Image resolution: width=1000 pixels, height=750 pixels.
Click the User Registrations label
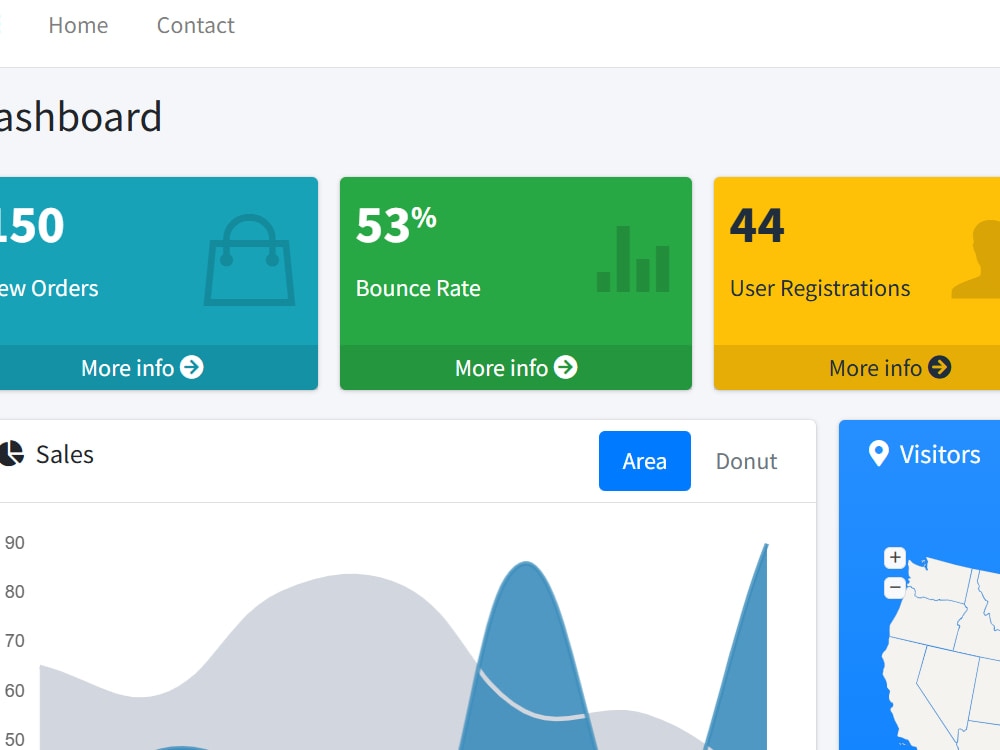click(x=820, y=288)
